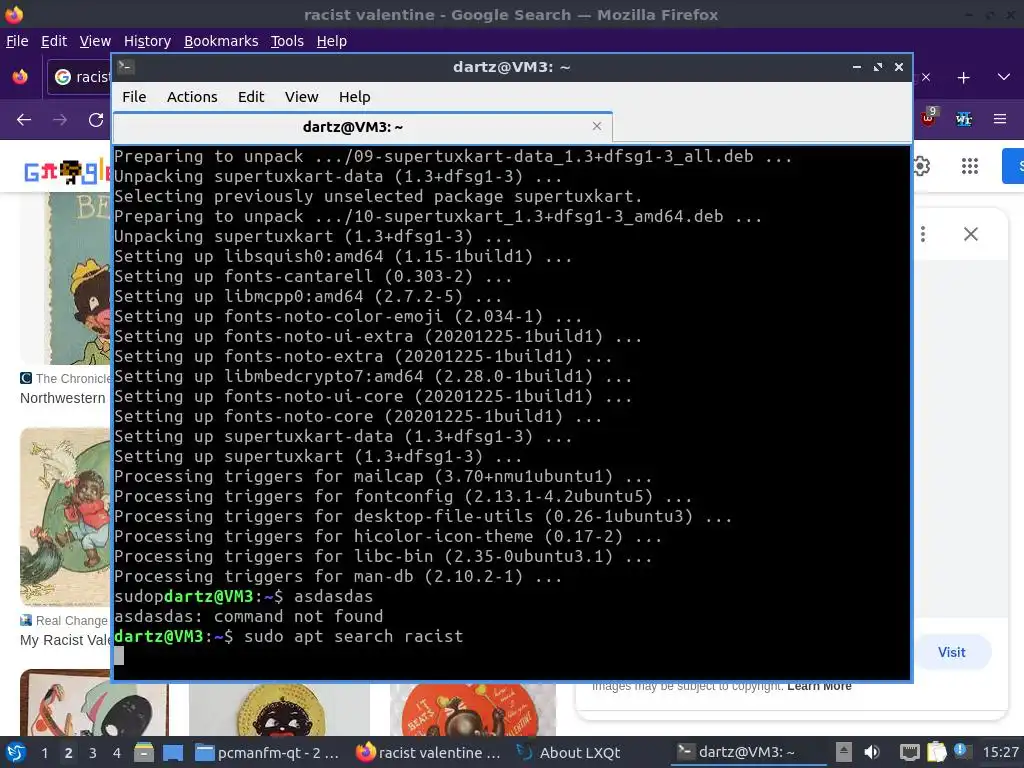The height and width of the screenshot is (768, 1024).
Task: Click the 15:27 panel clock
Action: [1000, 752]
